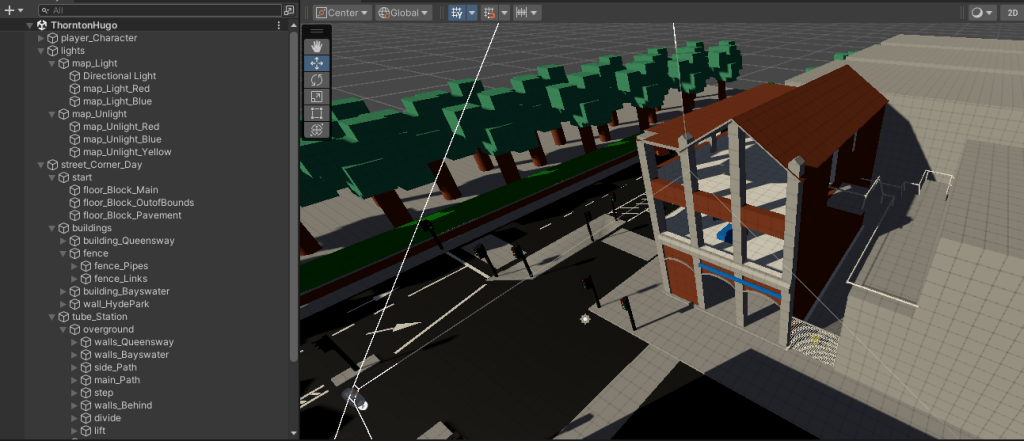The width and height of the screenshot is (1024, 441).
Task: Select the Scale tool
Action: (316, 96)
